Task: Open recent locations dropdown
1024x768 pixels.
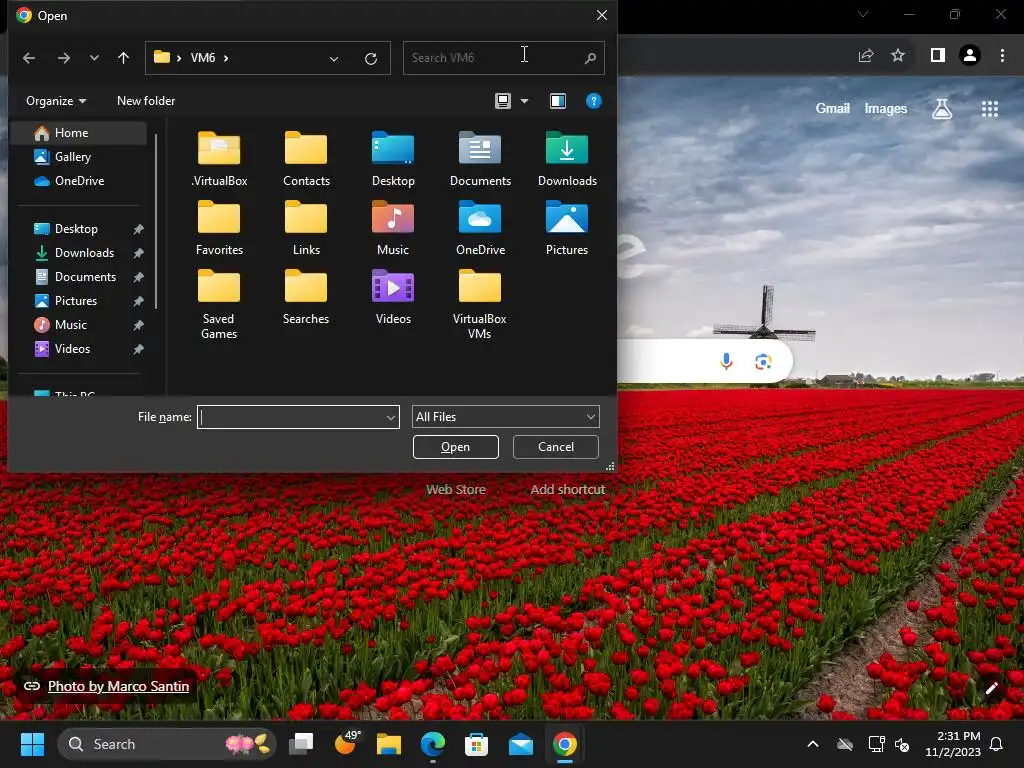Action: [x=94, y=58]
